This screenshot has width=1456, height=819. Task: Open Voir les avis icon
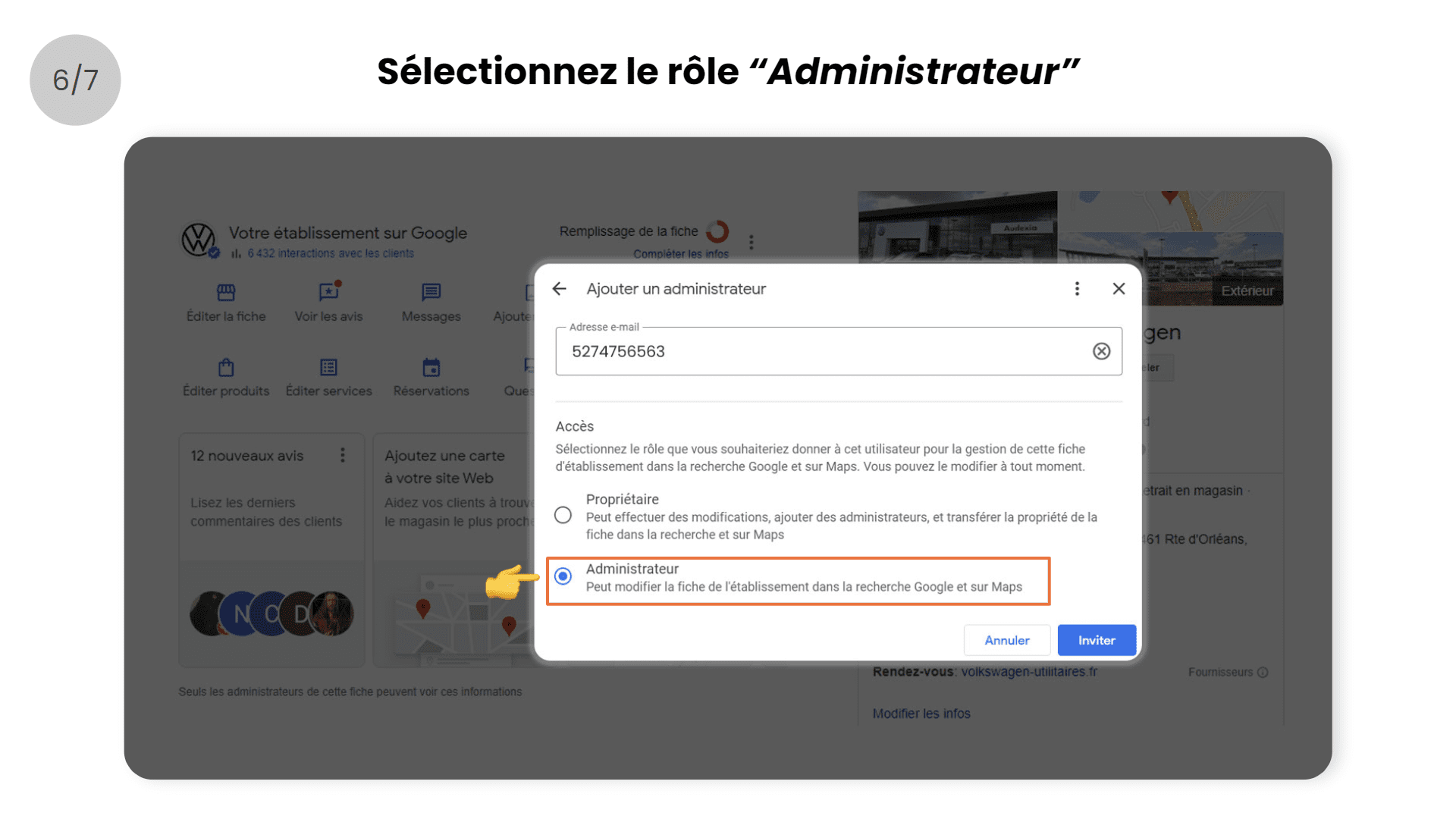pos(329,293)
